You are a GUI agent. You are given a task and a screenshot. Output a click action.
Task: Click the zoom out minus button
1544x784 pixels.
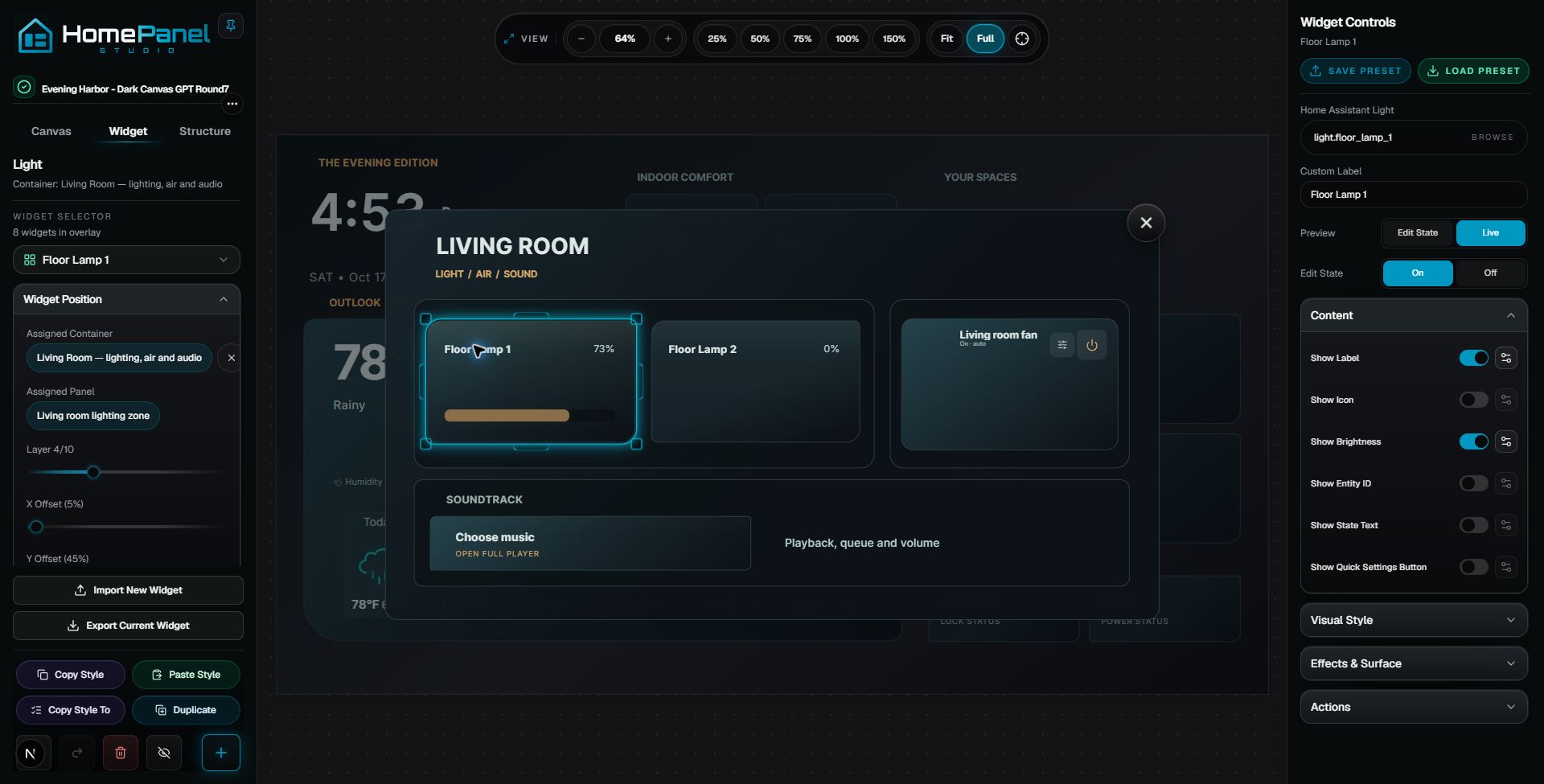581,39
